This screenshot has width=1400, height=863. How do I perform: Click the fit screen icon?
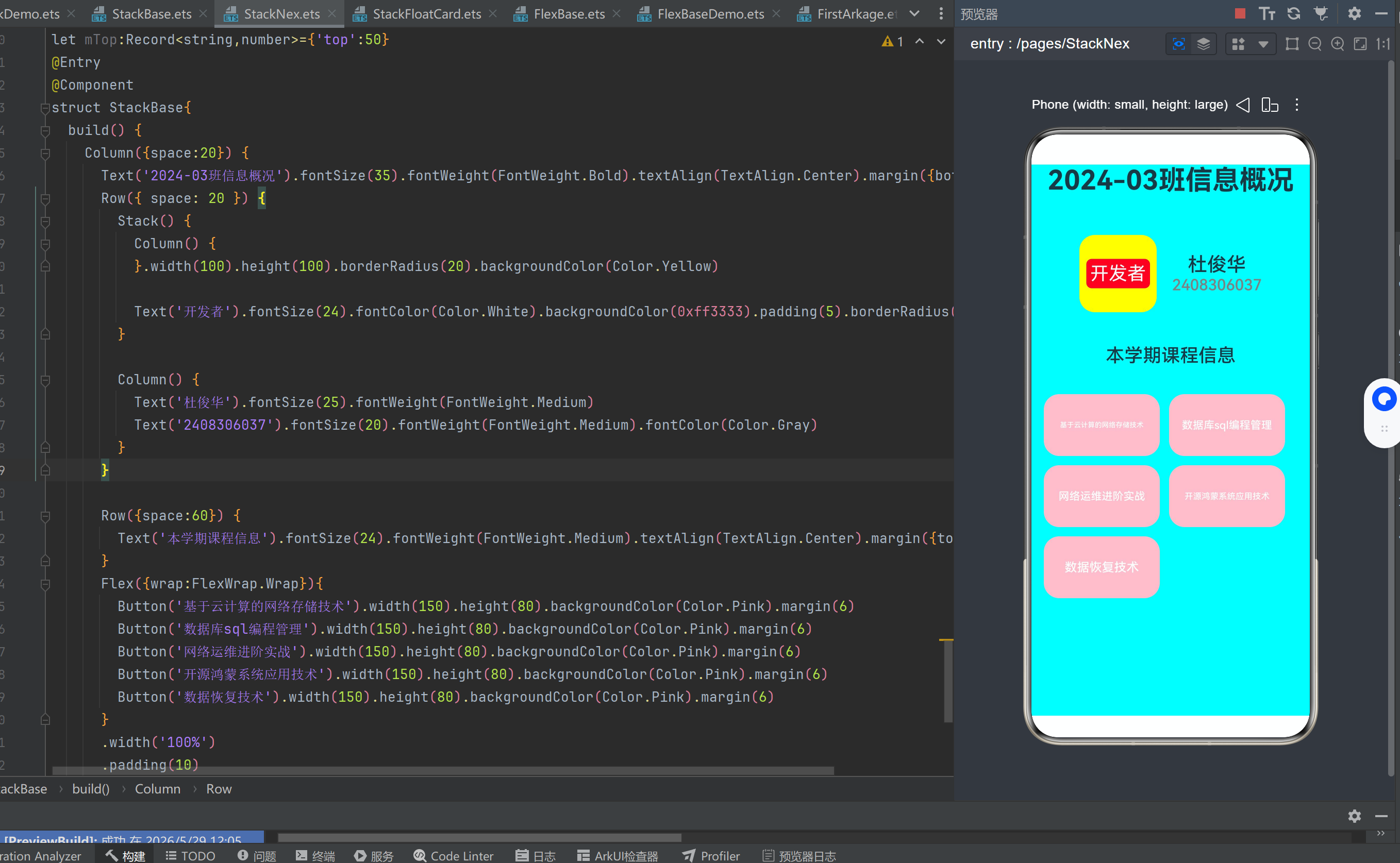1361,44
